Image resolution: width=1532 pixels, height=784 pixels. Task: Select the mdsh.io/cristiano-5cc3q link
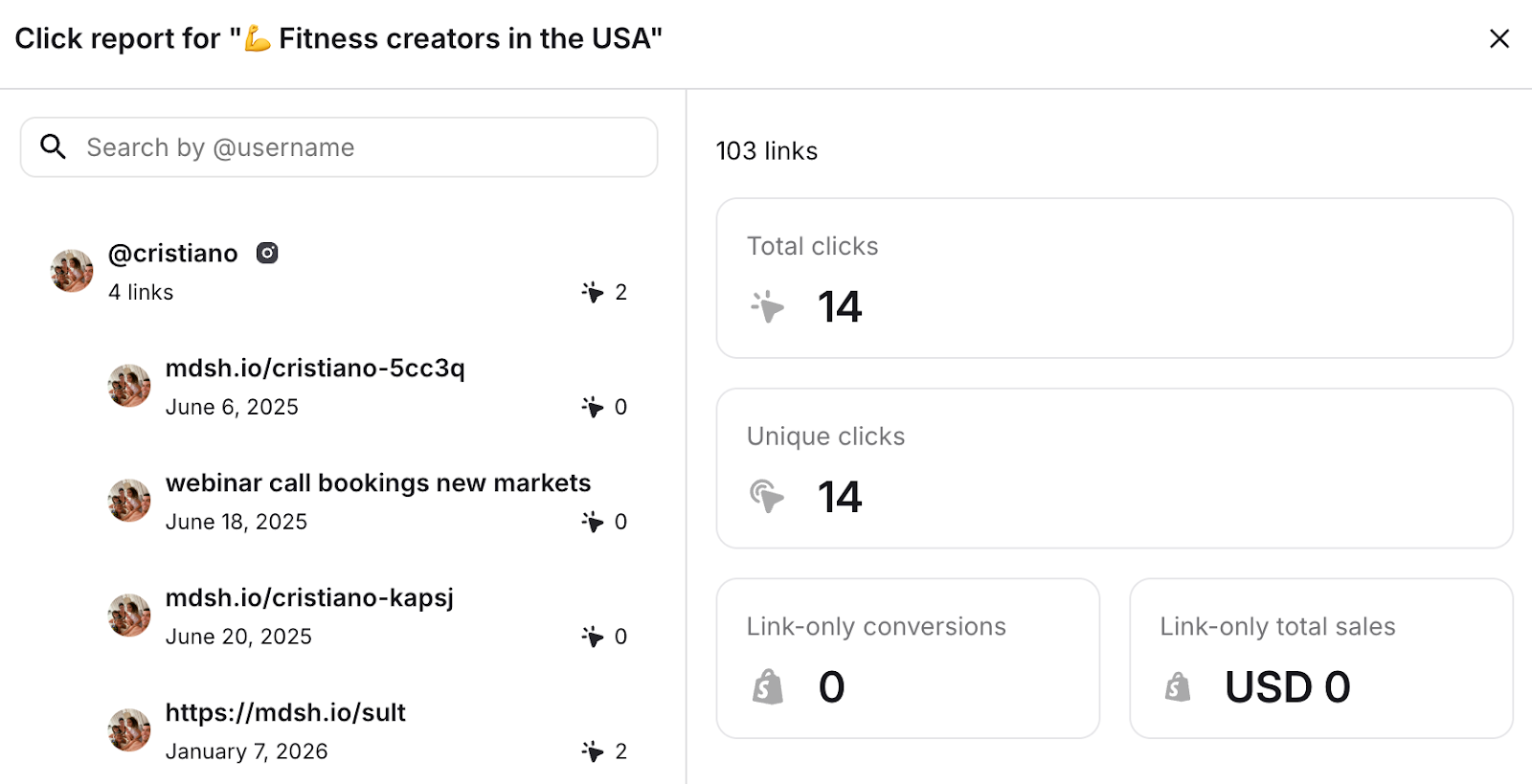[315, 369]
